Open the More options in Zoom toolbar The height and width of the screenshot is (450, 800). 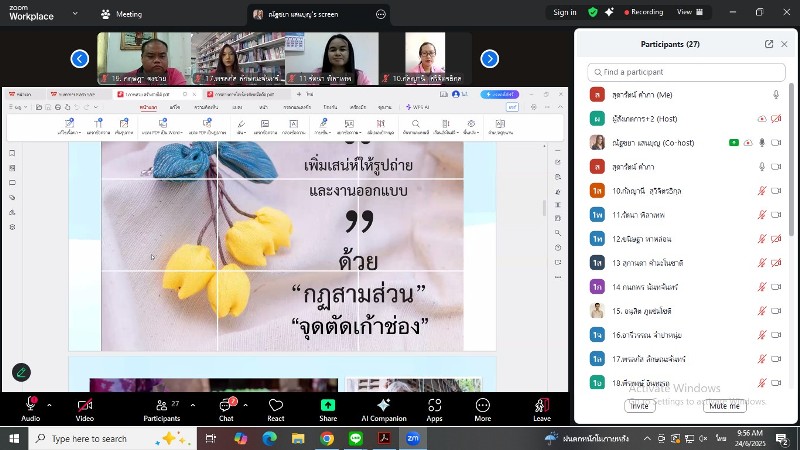point(482,410)
